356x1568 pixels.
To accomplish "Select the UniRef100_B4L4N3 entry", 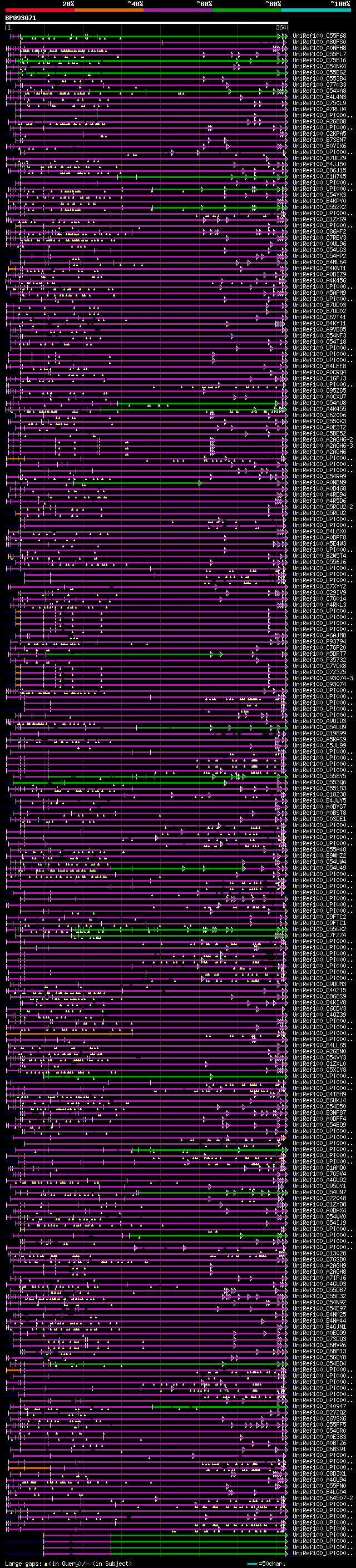I will click(x=319, y=97).
